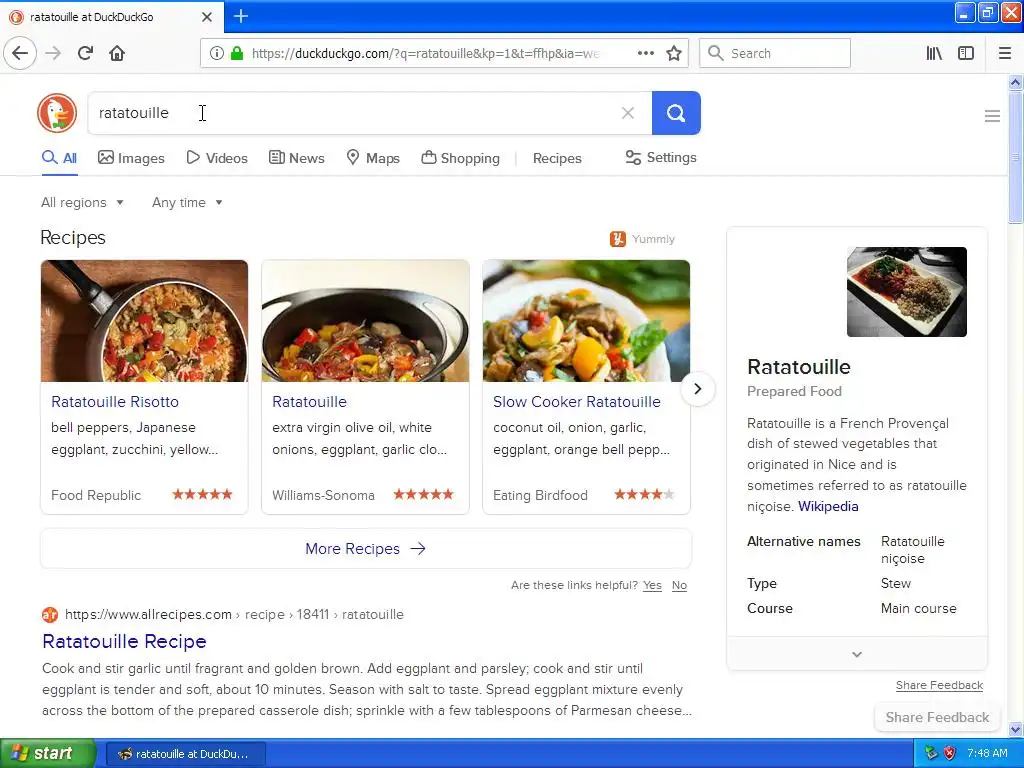This screenshot has width=1024, height=768.
Task: Bookmark this page with the star
Action: [674, 53]
